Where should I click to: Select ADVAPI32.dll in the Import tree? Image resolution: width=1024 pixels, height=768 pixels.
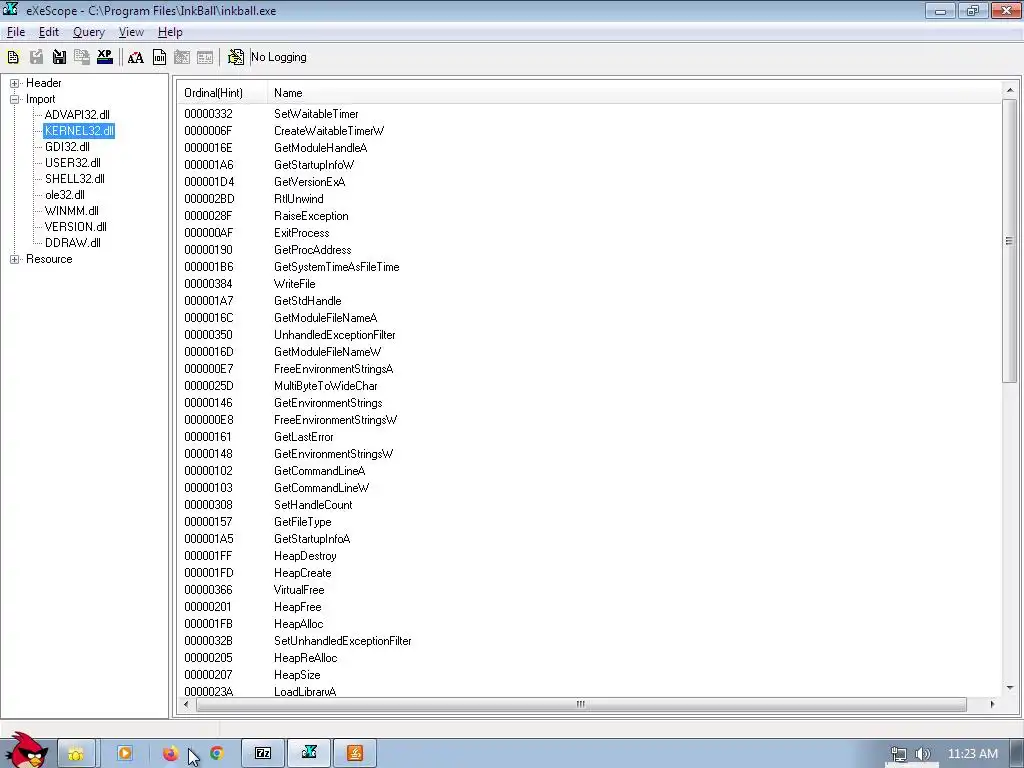[77, 115]
